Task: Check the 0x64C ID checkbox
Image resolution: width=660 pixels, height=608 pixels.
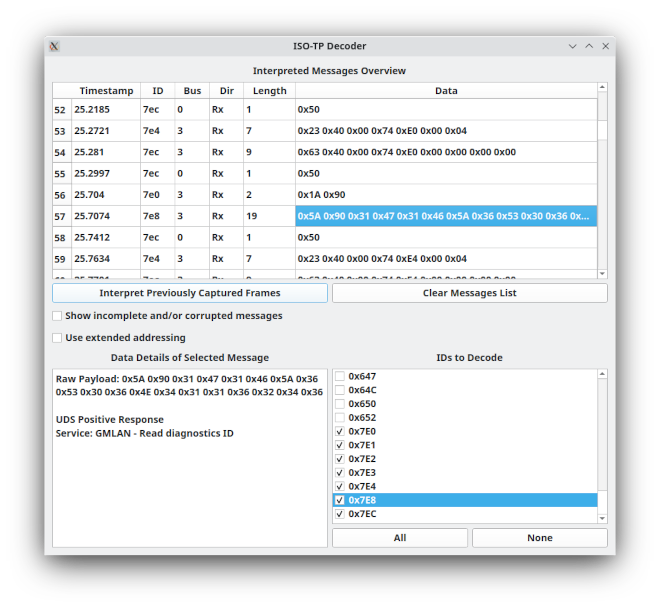Action: click(x=340, y=390)
